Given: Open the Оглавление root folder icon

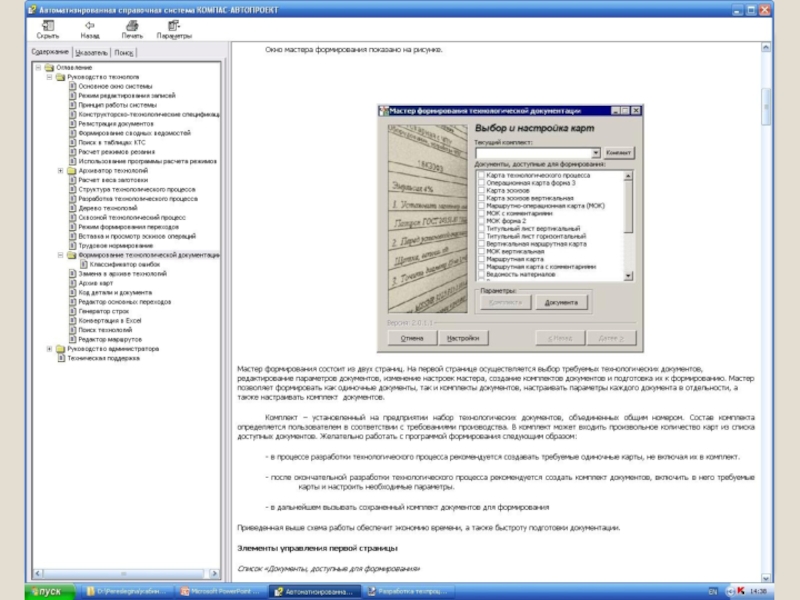Looking at the screenshot, I should [x=49, y=68].
